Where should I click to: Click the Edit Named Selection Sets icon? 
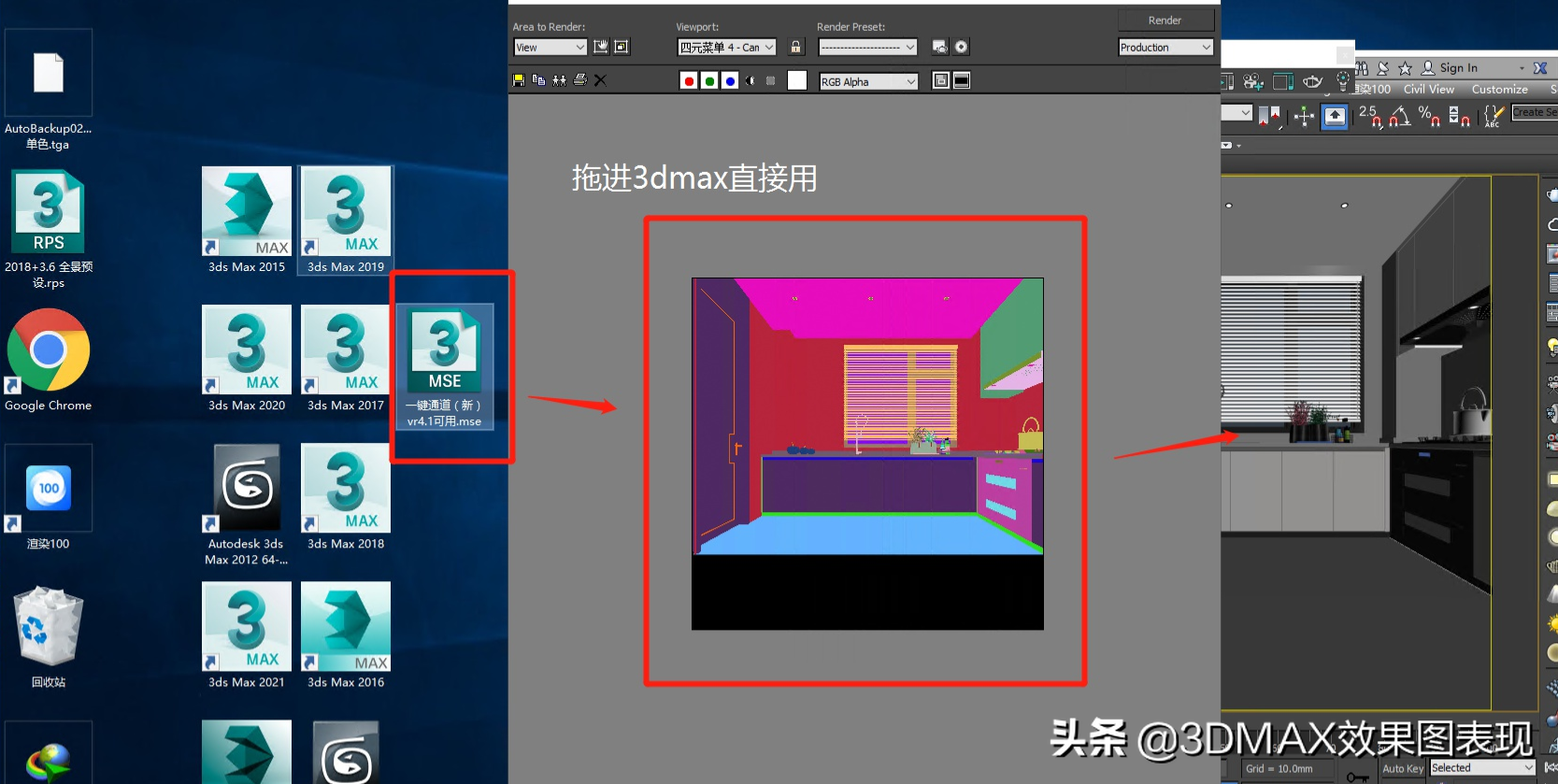point(1494,116)
